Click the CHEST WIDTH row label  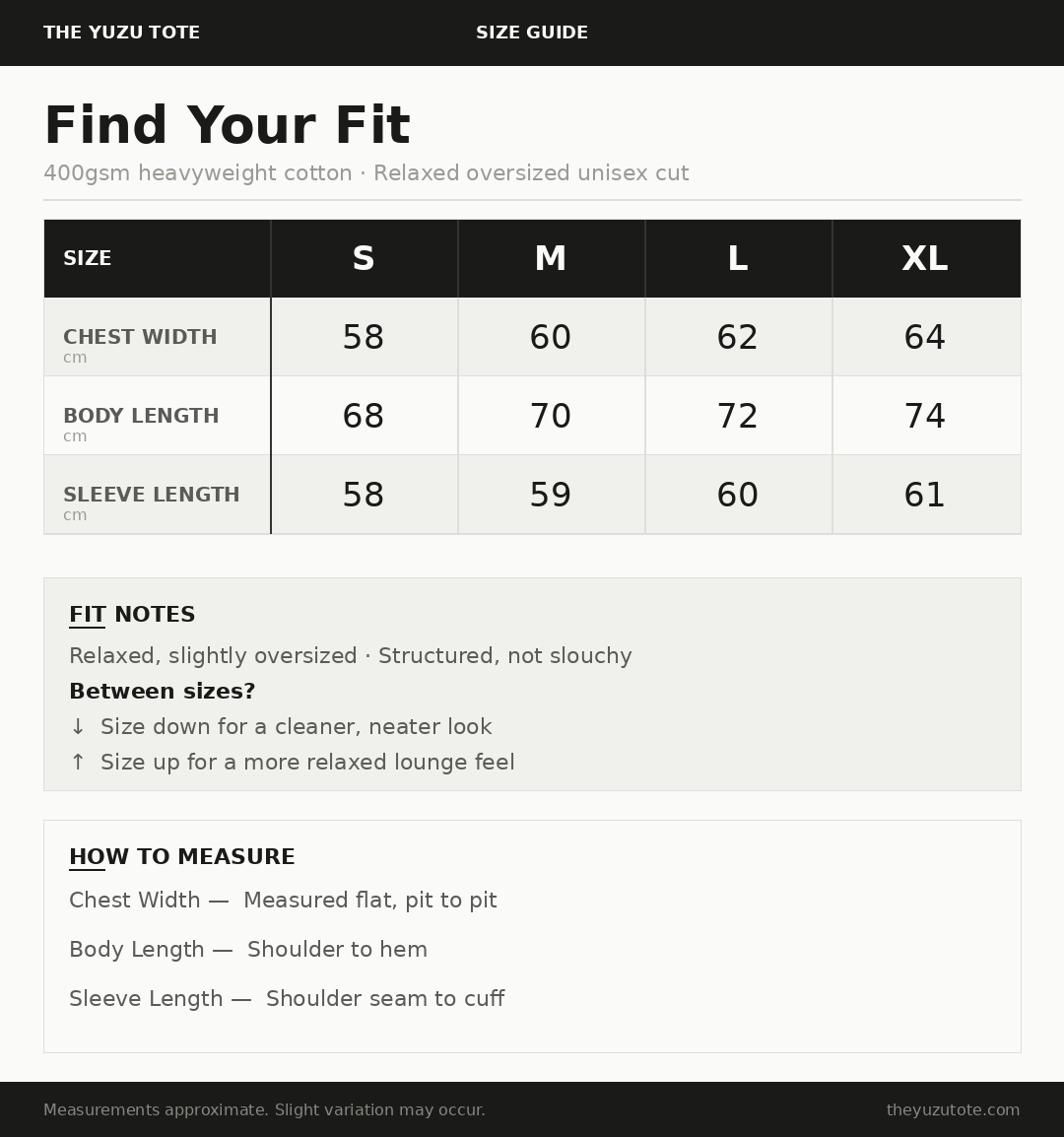tap(140, 338)
